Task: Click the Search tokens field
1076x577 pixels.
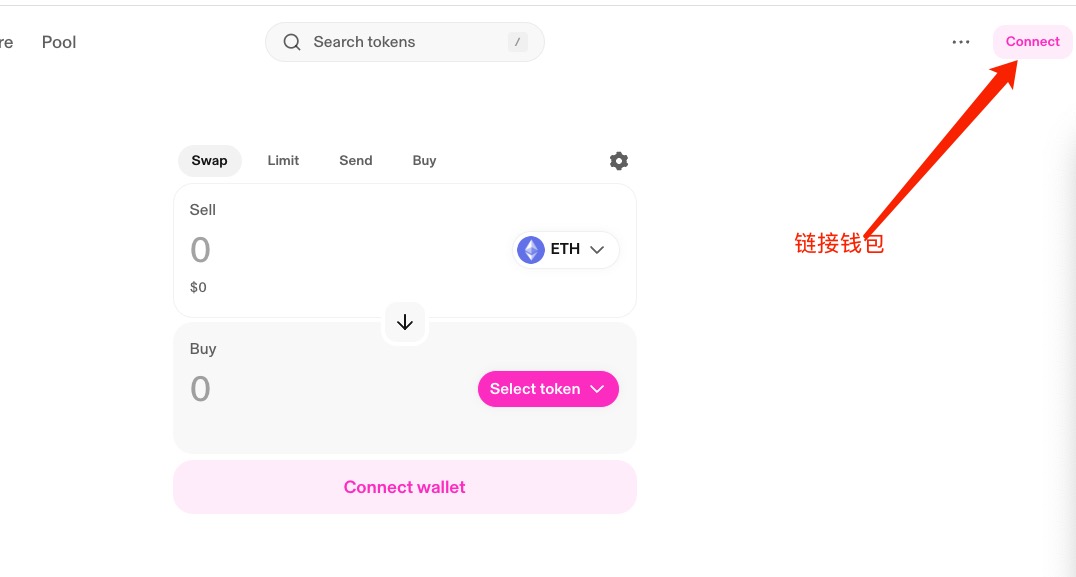Action: click(x=400, y=42)
